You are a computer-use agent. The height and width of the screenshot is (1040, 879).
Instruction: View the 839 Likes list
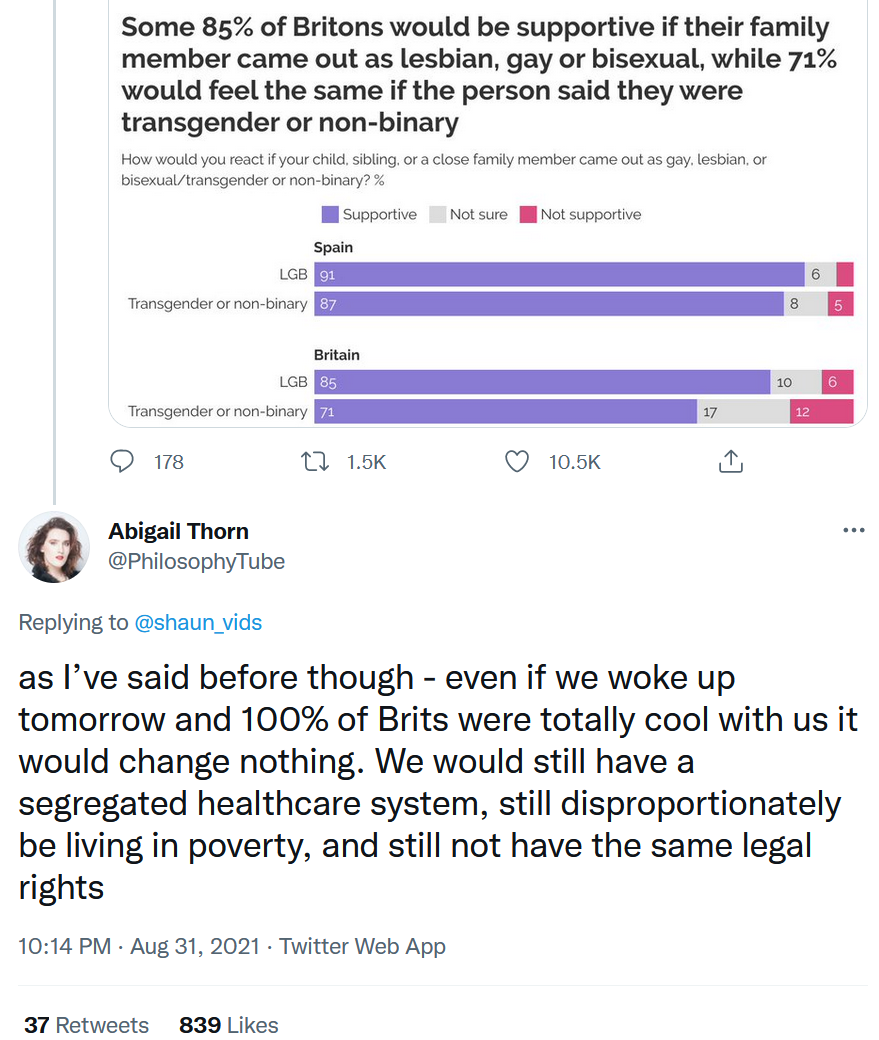229,1025
